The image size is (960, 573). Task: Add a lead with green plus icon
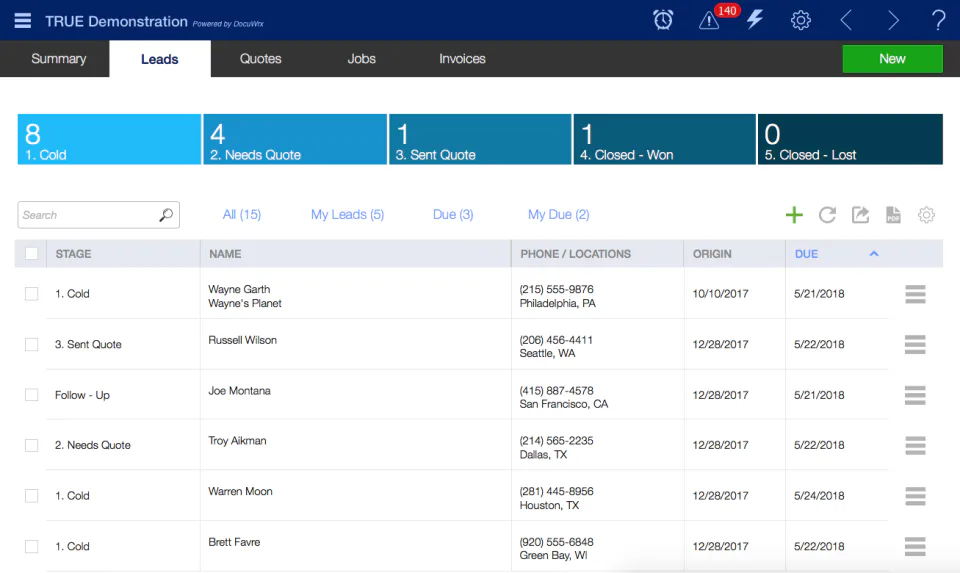pyautogui.click(x=794, y=215)
